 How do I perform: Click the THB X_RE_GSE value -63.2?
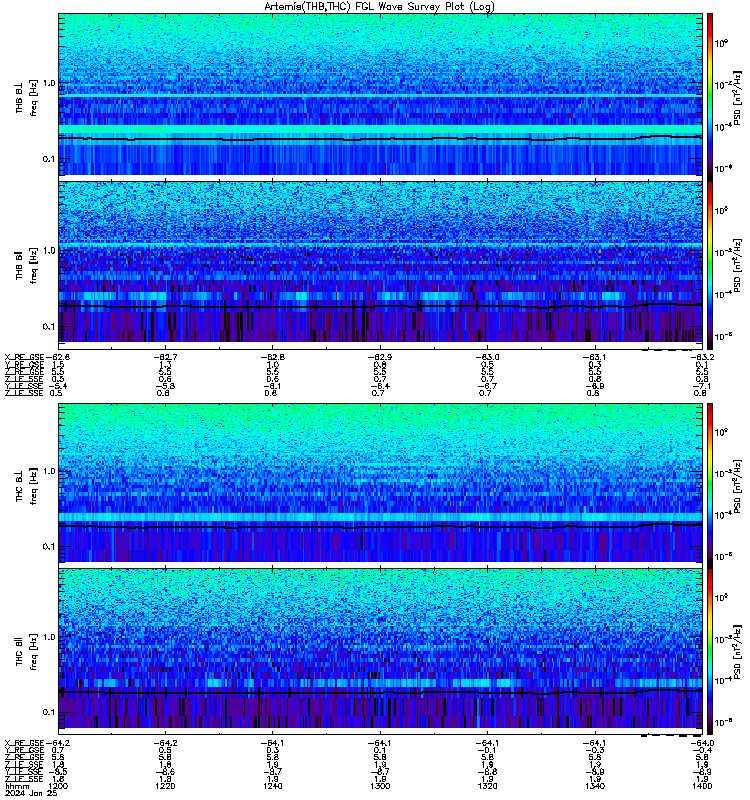(702, 357)
